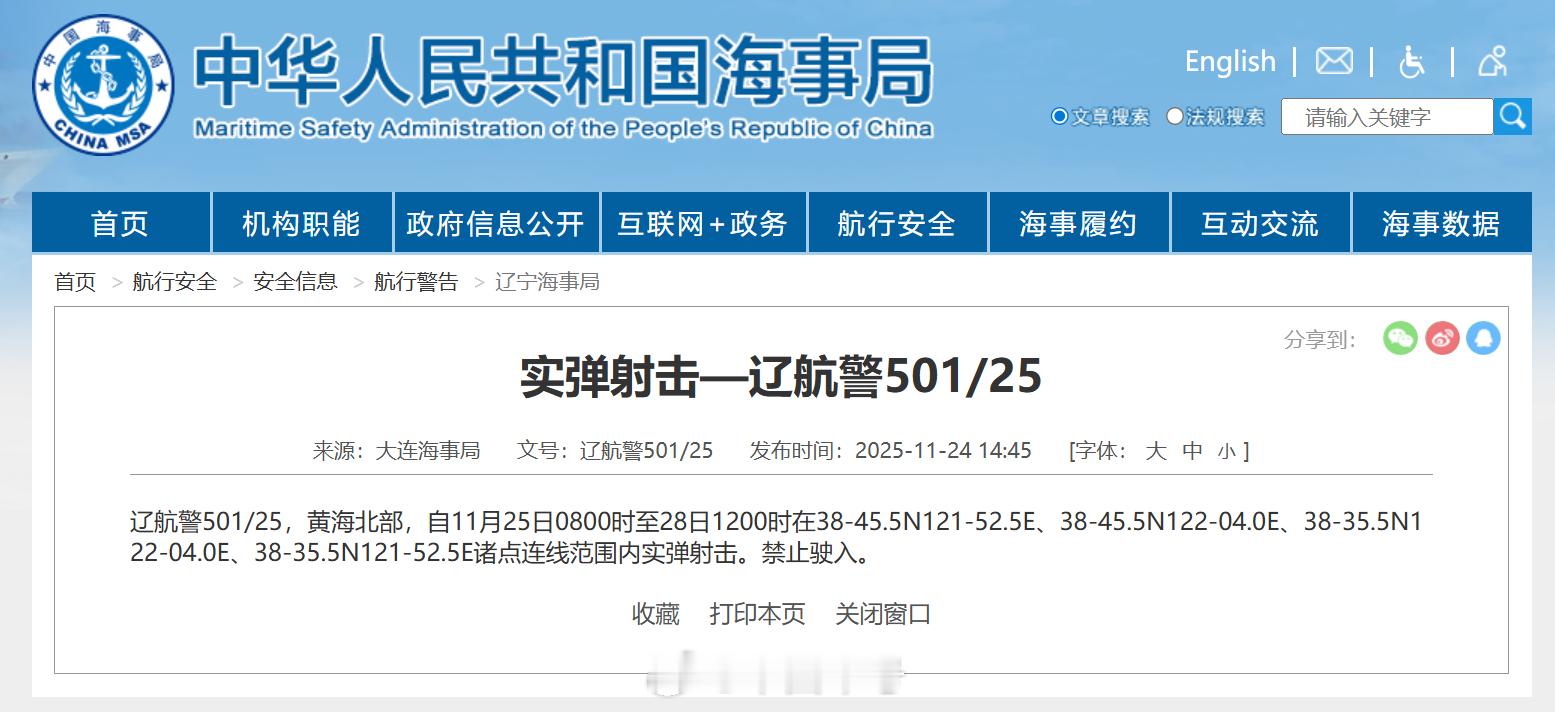Open the mail envelope icon
This screenshot has height=712, width=1555.
coord(1334,61)
